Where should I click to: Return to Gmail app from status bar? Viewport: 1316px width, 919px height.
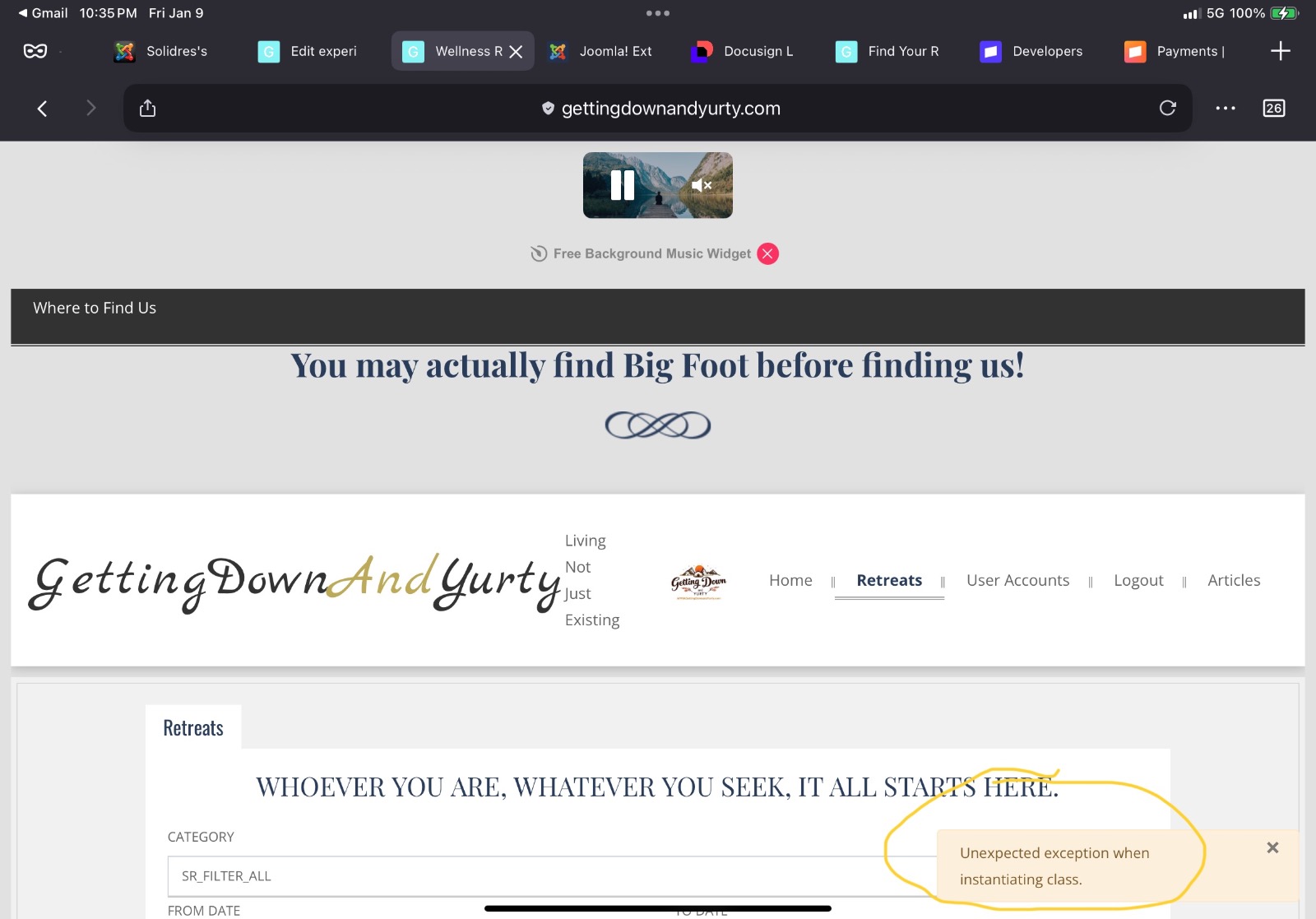pos(43,13)
